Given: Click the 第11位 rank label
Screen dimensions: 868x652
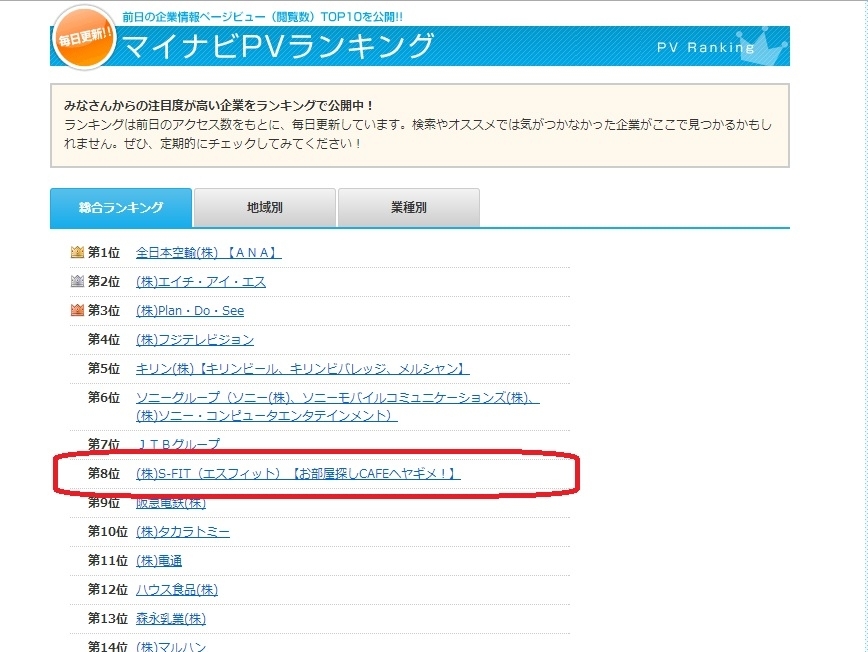Looking at the screenshot, I should [107, 561].
